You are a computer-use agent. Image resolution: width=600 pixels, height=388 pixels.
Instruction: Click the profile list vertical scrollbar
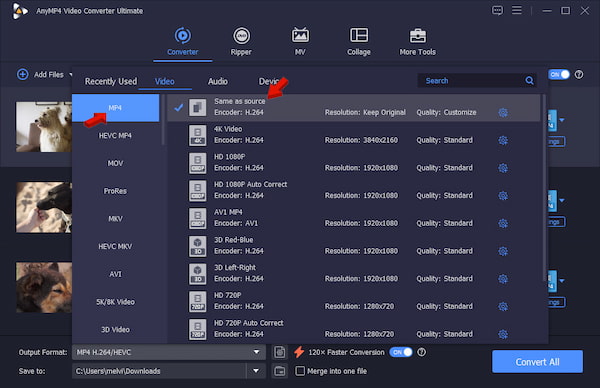tap(544, 187)
